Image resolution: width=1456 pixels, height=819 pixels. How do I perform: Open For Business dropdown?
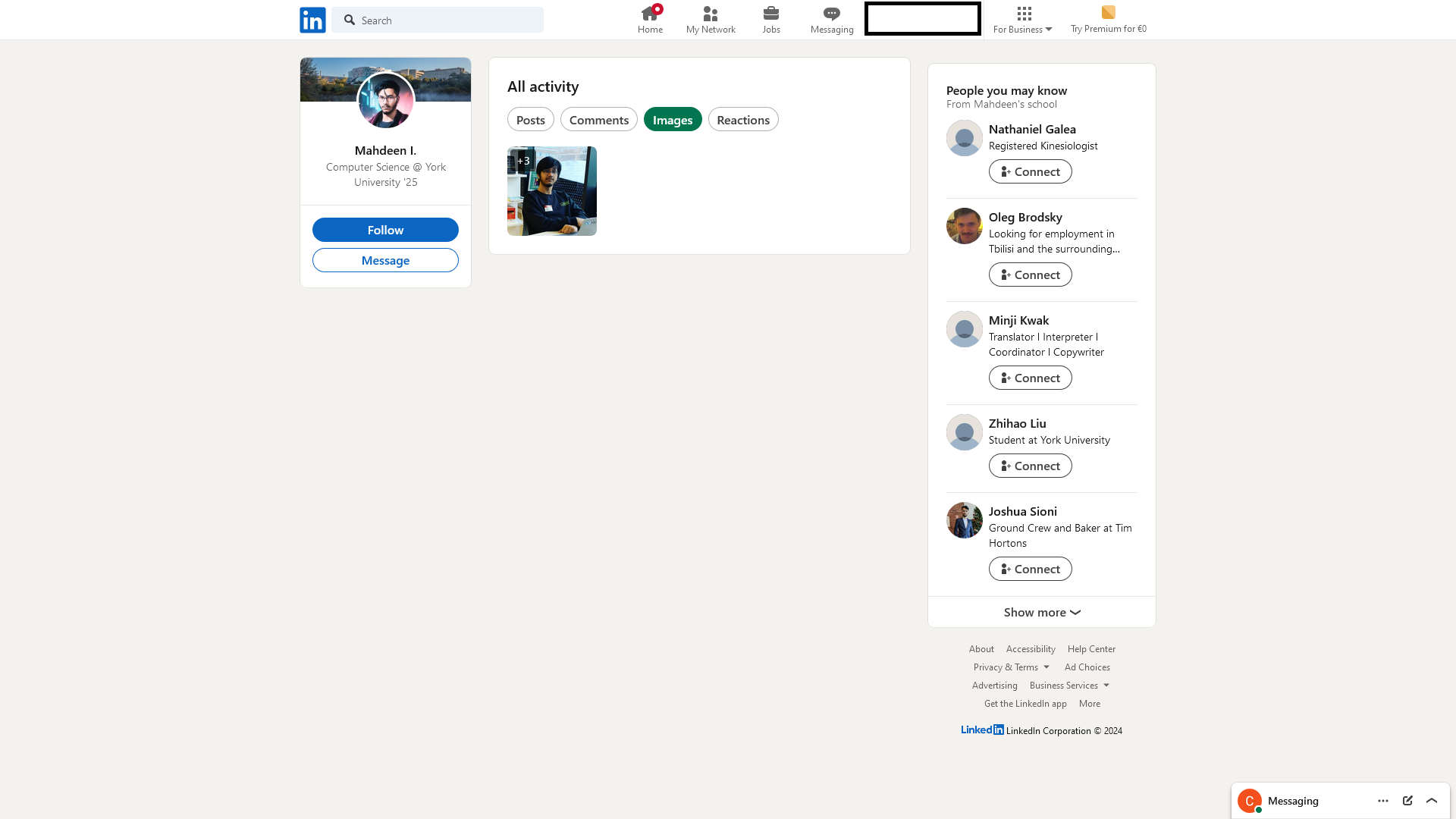click(x=1023, y=20)
